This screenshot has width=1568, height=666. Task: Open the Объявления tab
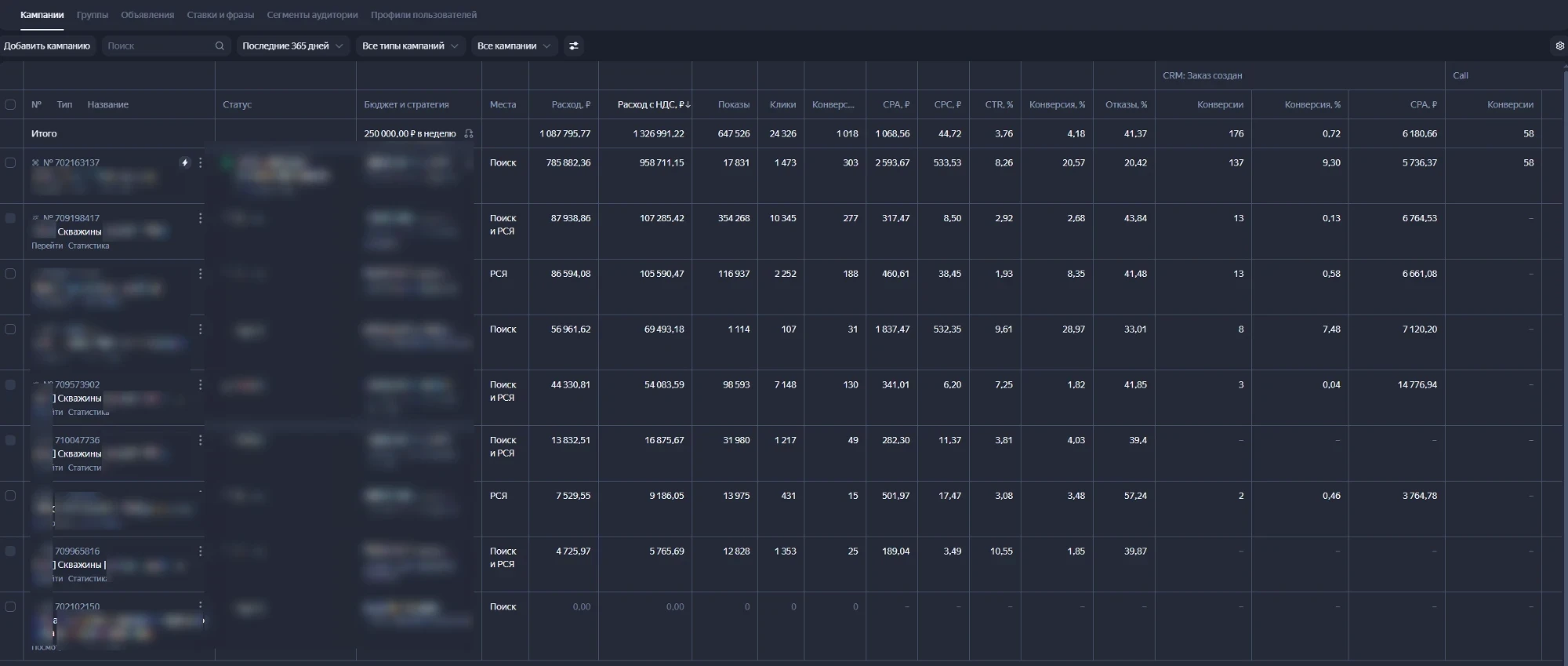147,15
